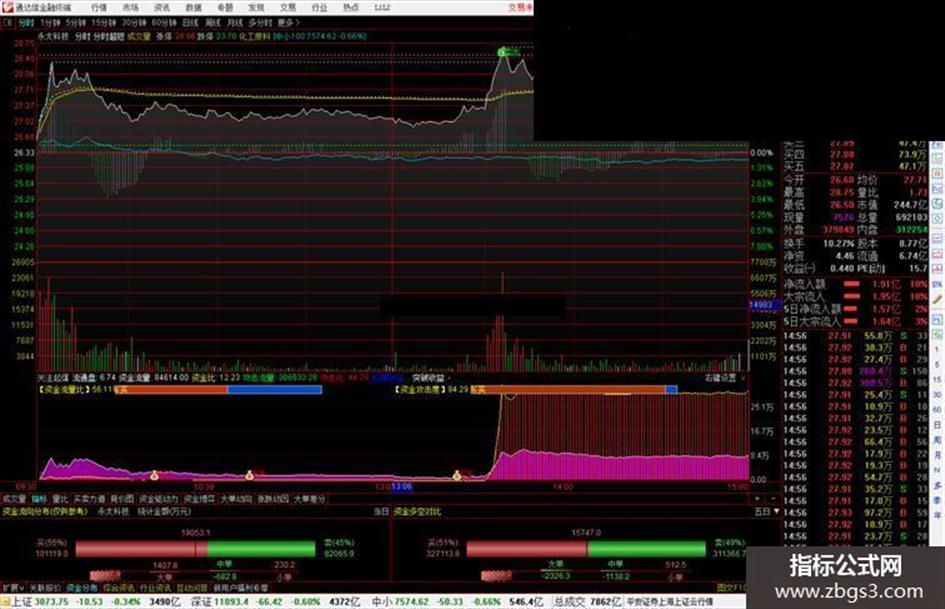Viewport: 945px width, 609px height.
Task: Click the minus button beside indicator tabs
Action: pos(773,499)
